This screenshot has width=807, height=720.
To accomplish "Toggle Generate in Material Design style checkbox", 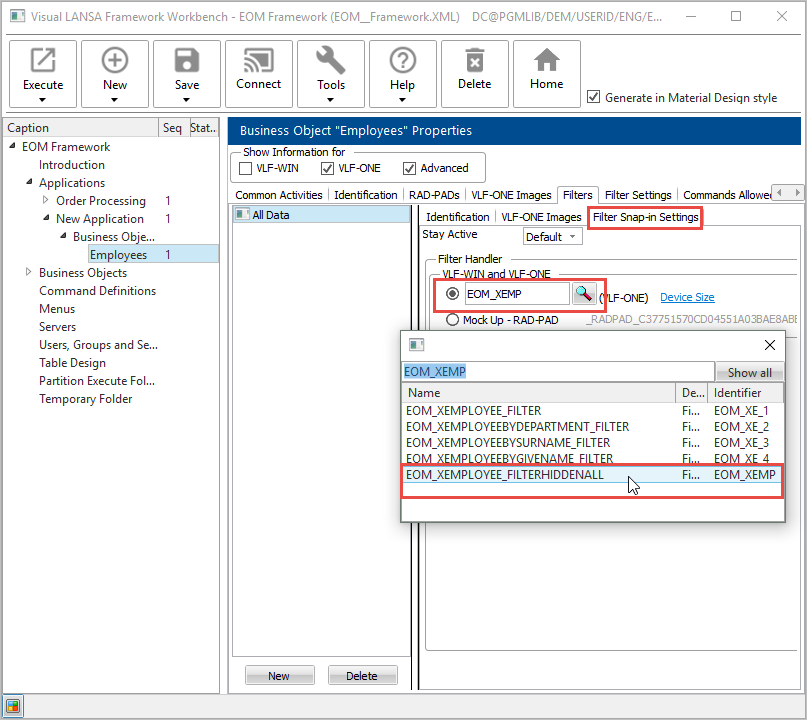I will point(593,97).
